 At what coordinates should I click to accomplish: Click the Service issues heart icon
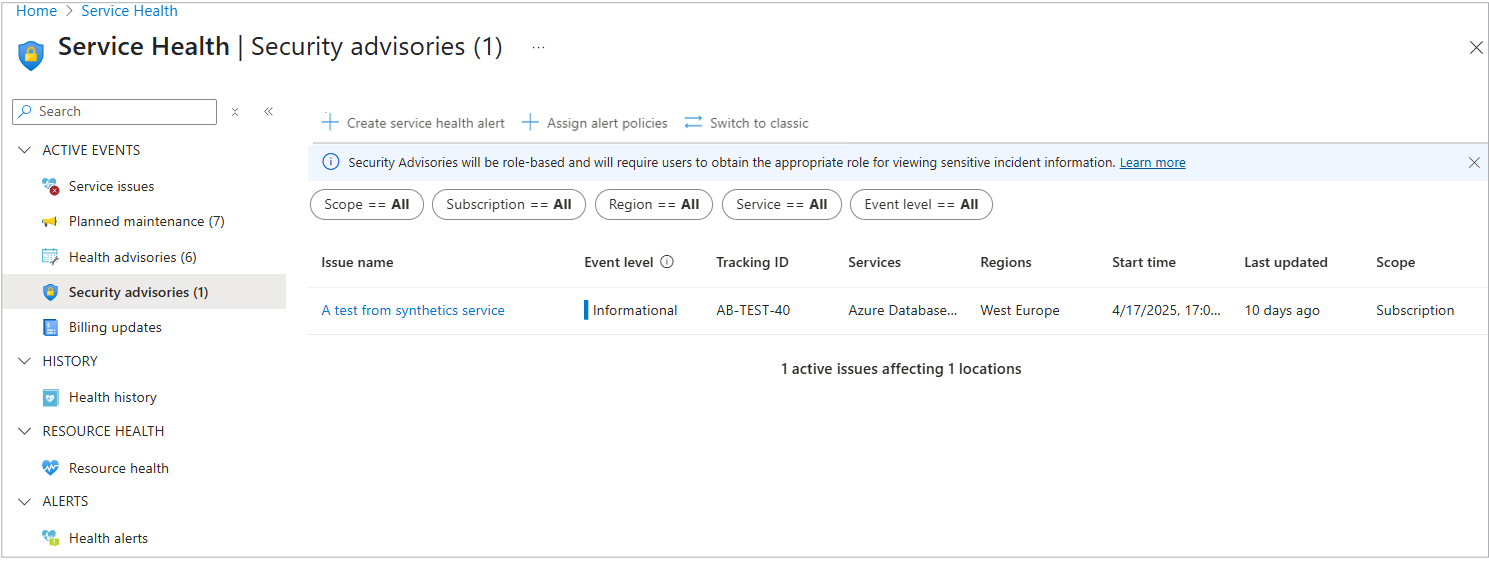pyautogui.click(x=50, y=187)
